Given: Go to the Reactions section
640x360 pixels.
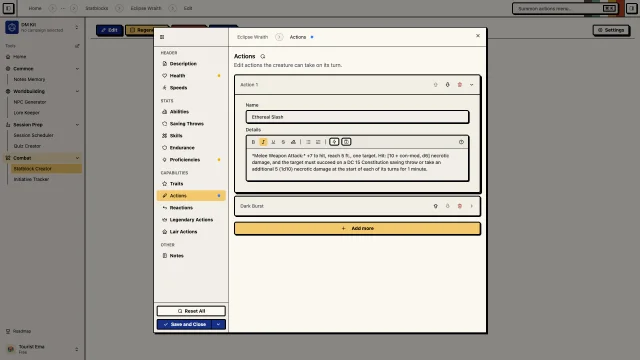Looking at the screenshot, I should 191,208.
